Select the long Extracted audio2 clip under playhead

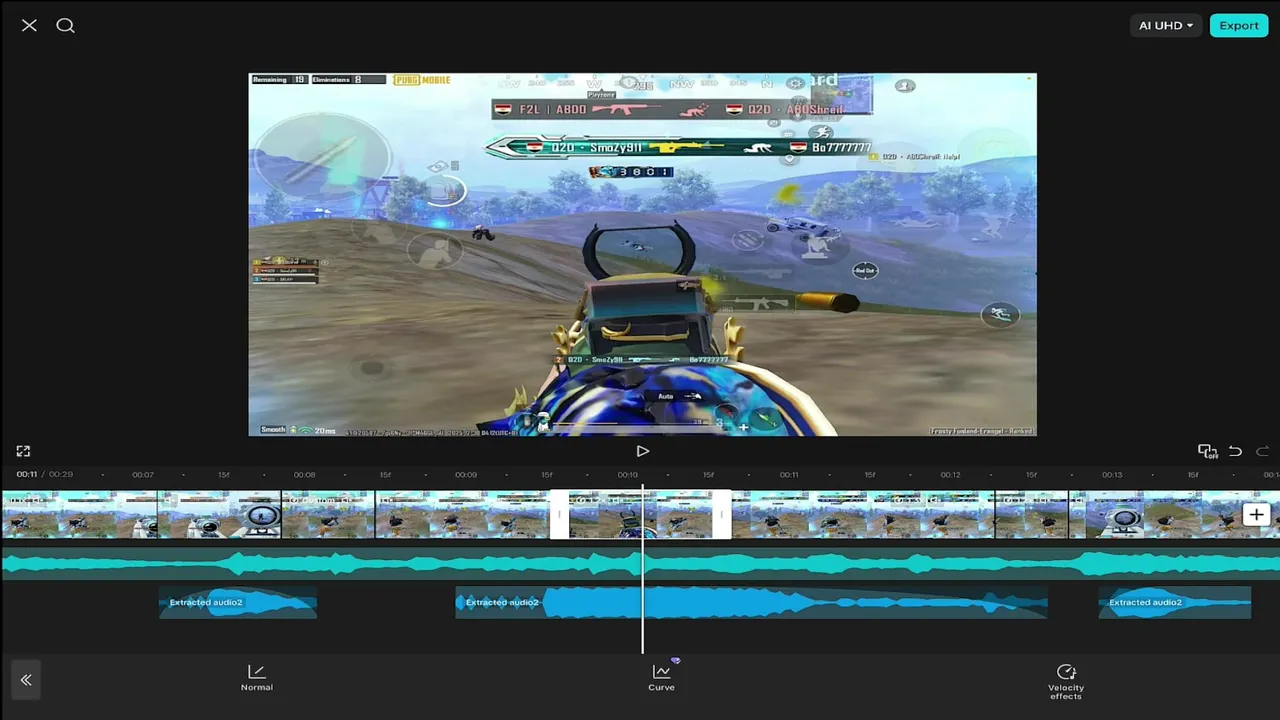click(751, 602)
